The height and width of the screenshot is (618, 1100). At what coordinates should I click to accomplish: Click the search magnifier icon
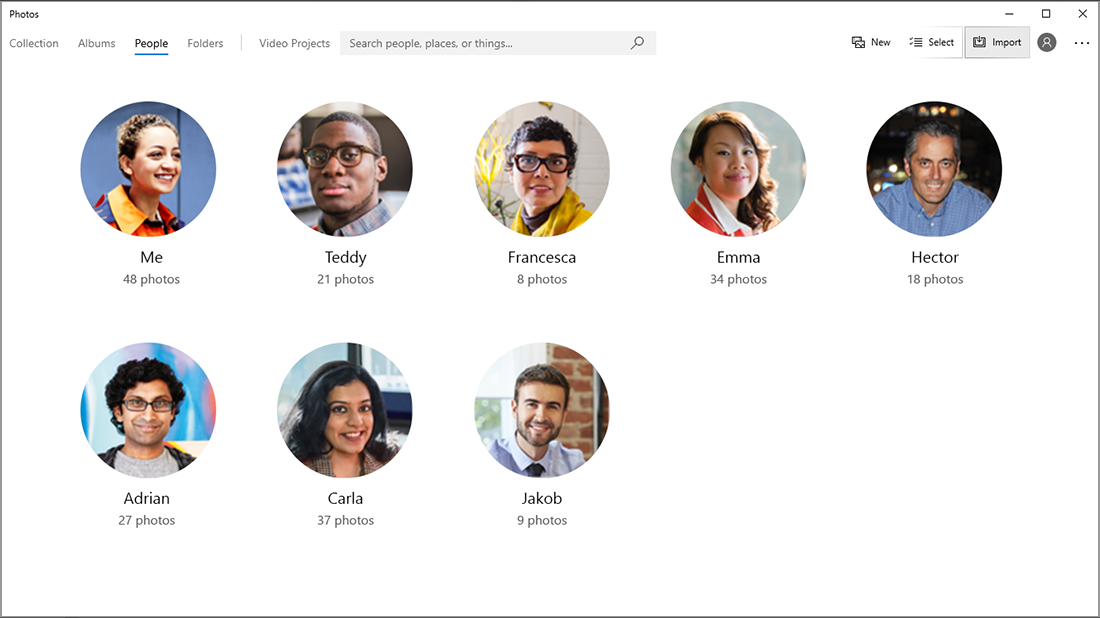pos(637,43)
